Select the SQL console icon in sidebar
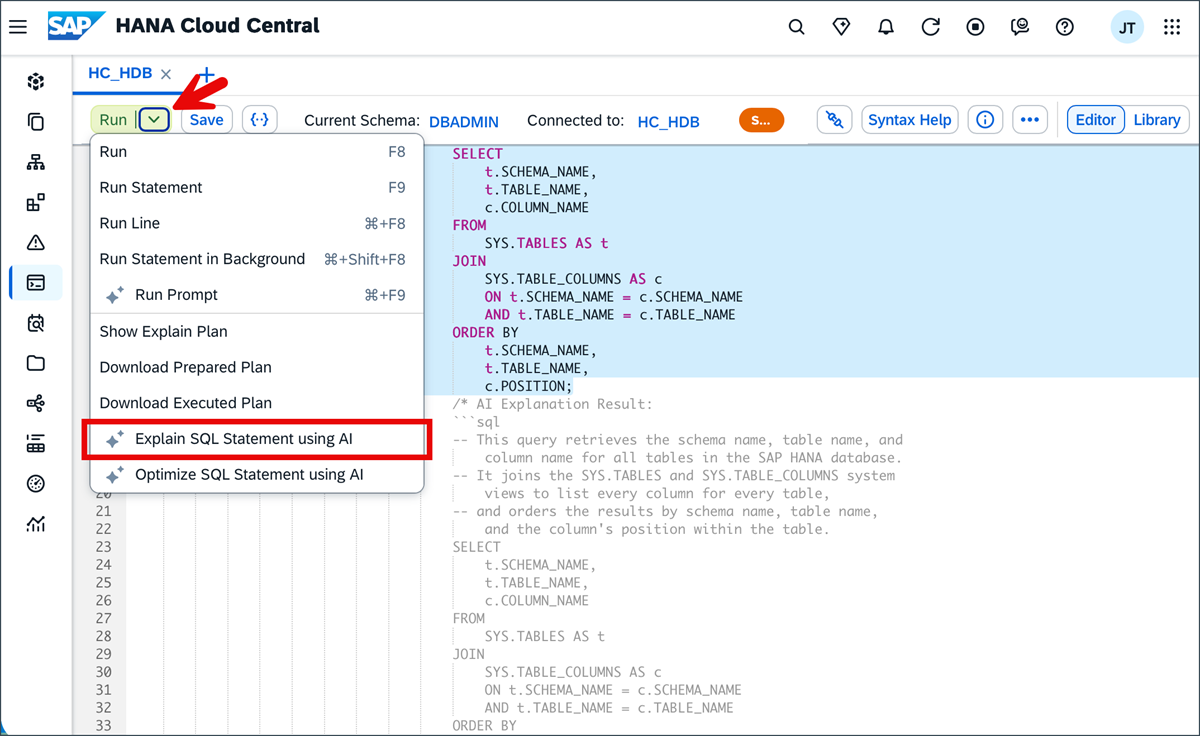The image size is (1200, 736). pyautogui.click(x=36, y=283)
